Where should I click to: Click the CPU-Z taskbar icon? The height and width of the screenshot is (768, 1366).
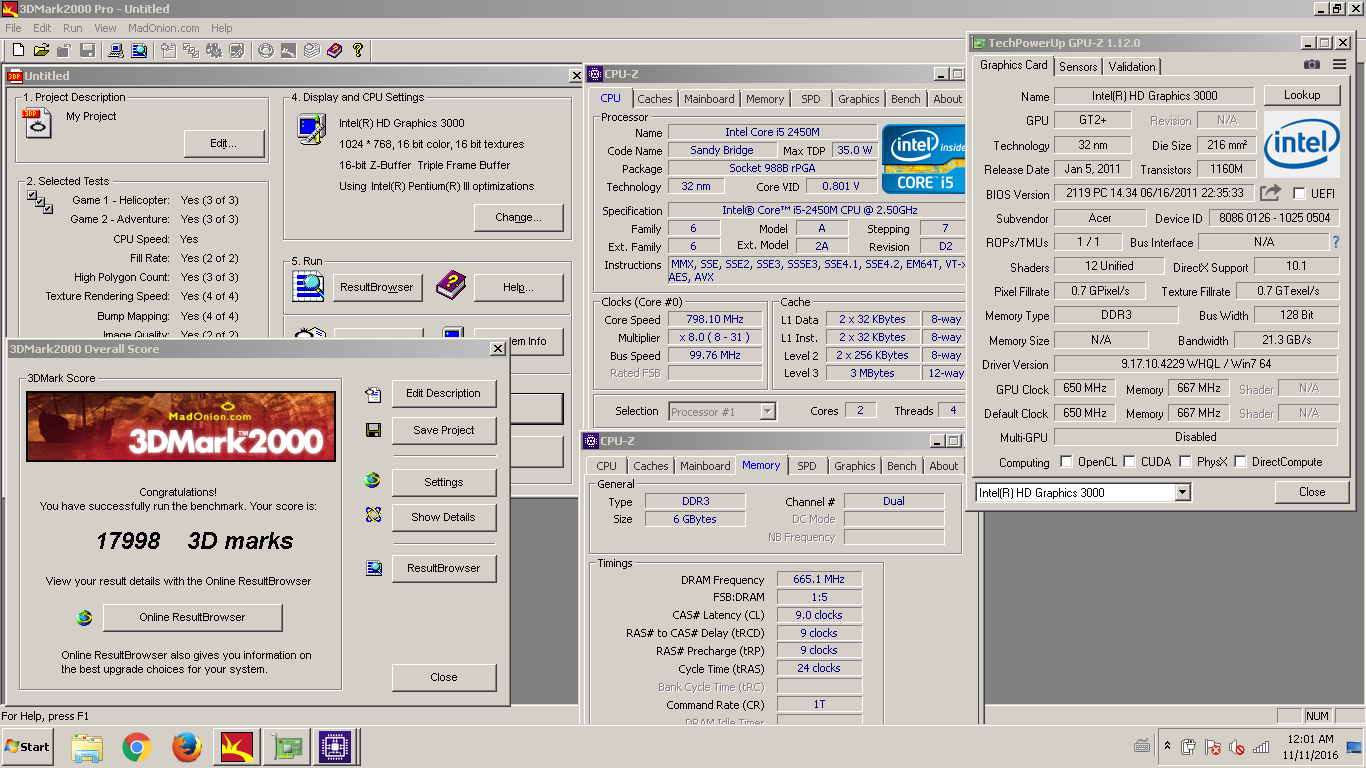coord(335,747)
